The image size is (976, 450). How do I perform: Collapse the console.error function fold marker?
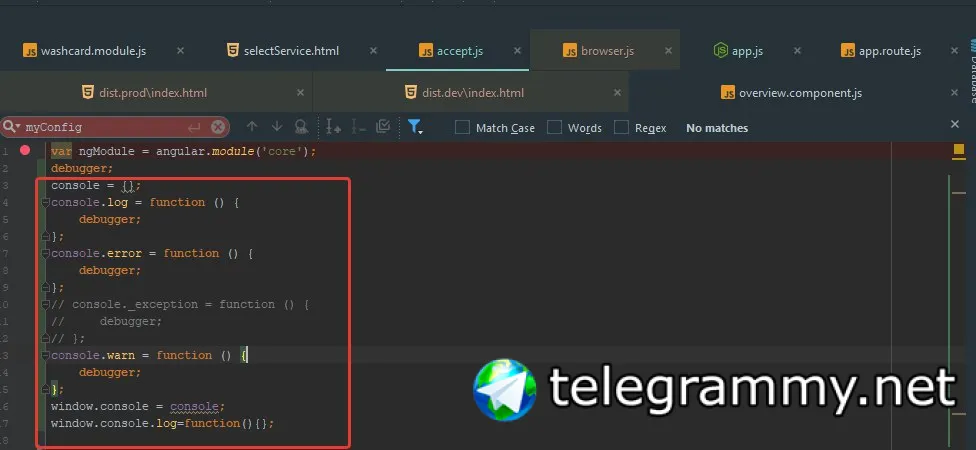[x=45, y=253]
